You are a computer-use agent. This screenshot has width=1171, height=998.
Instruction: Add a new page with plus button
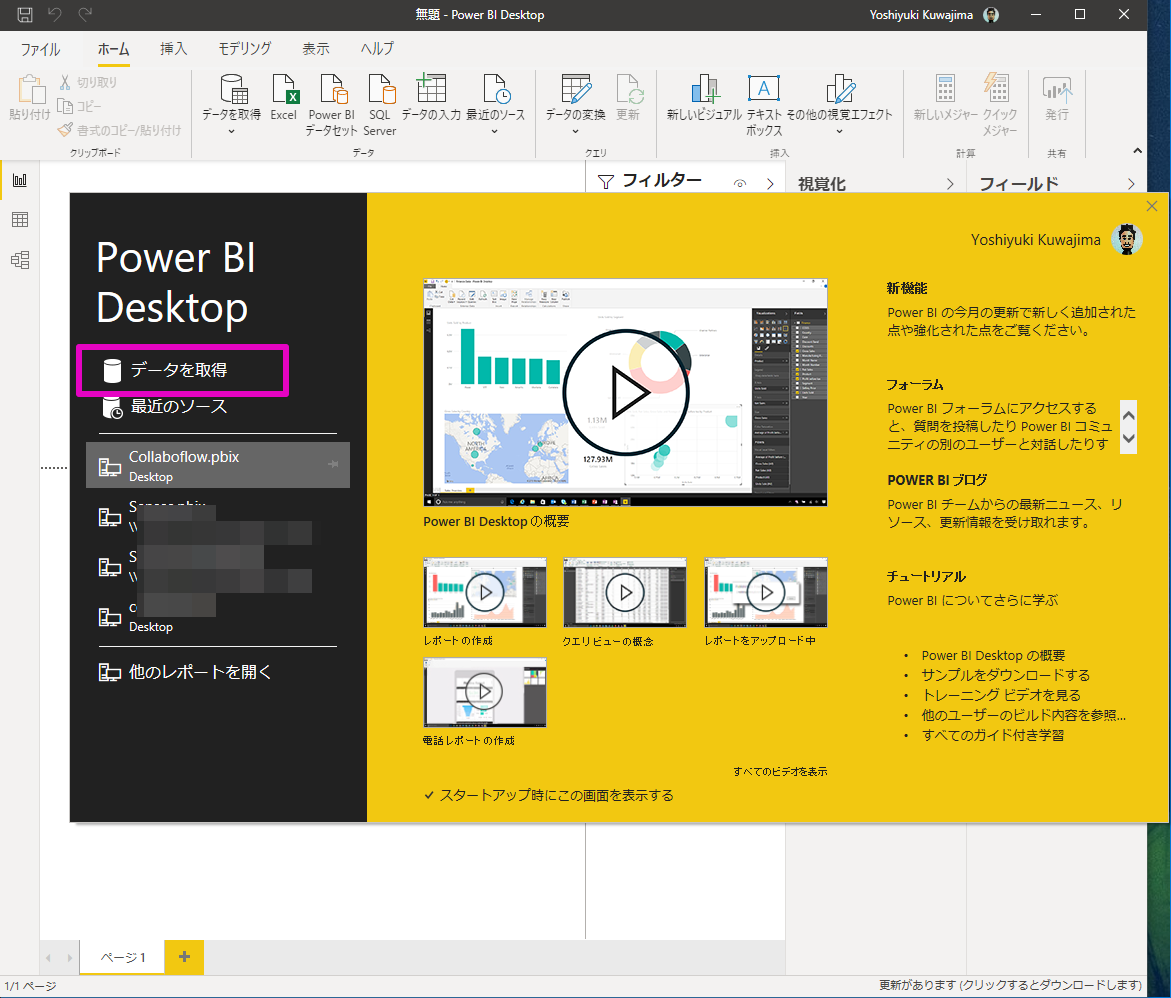[x=184, y=957]
